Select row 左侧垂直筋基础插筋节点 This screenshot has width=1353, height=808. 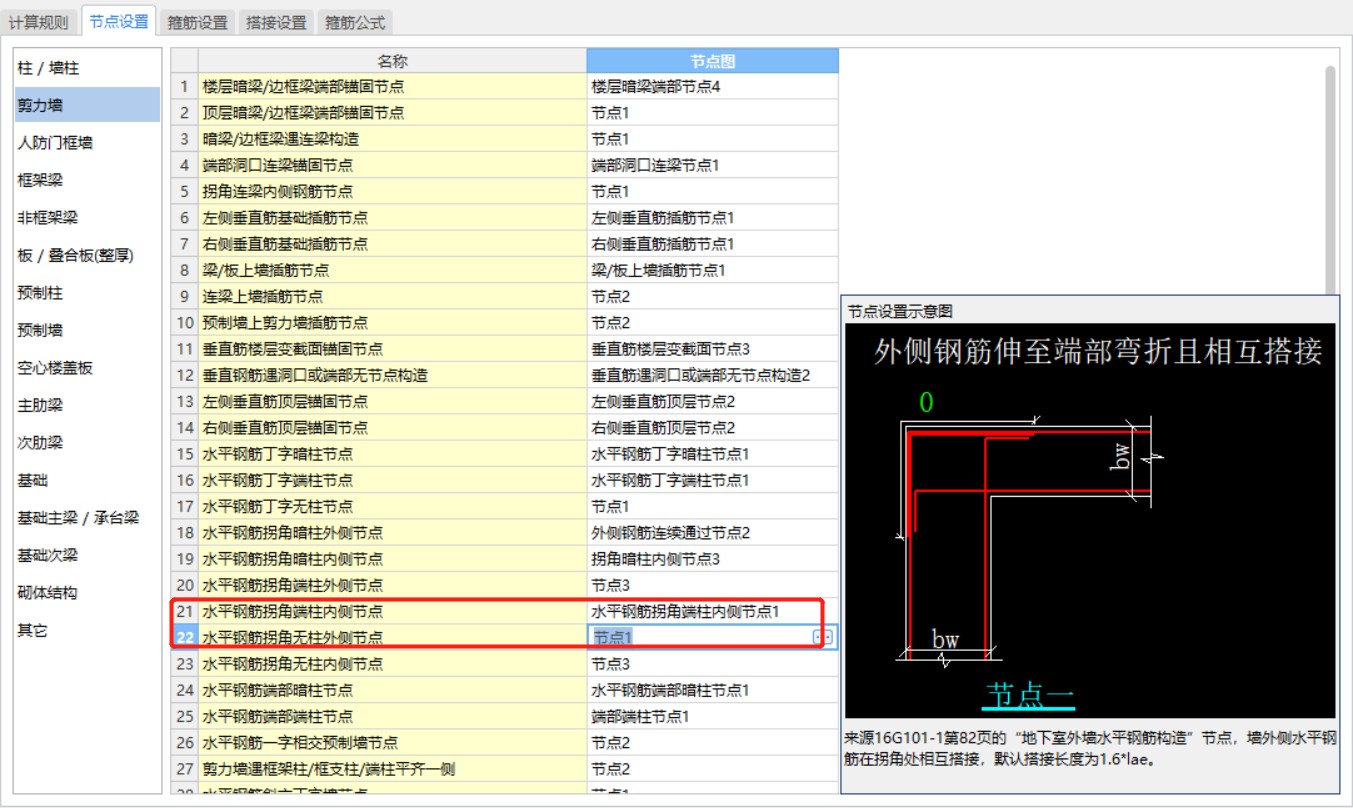[392, 217]
